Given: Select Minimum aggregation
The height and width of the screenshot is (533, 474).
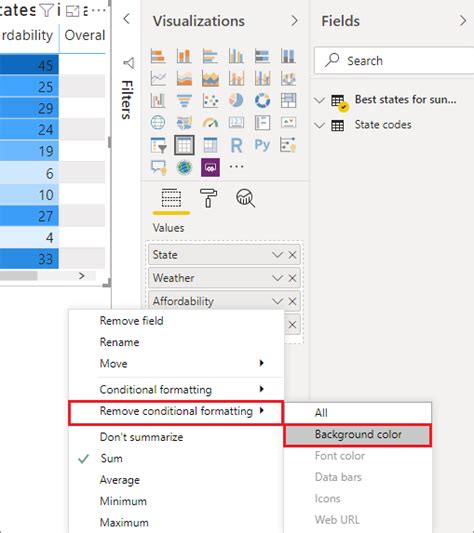Looking at the screenshot, I should (176, 501).
